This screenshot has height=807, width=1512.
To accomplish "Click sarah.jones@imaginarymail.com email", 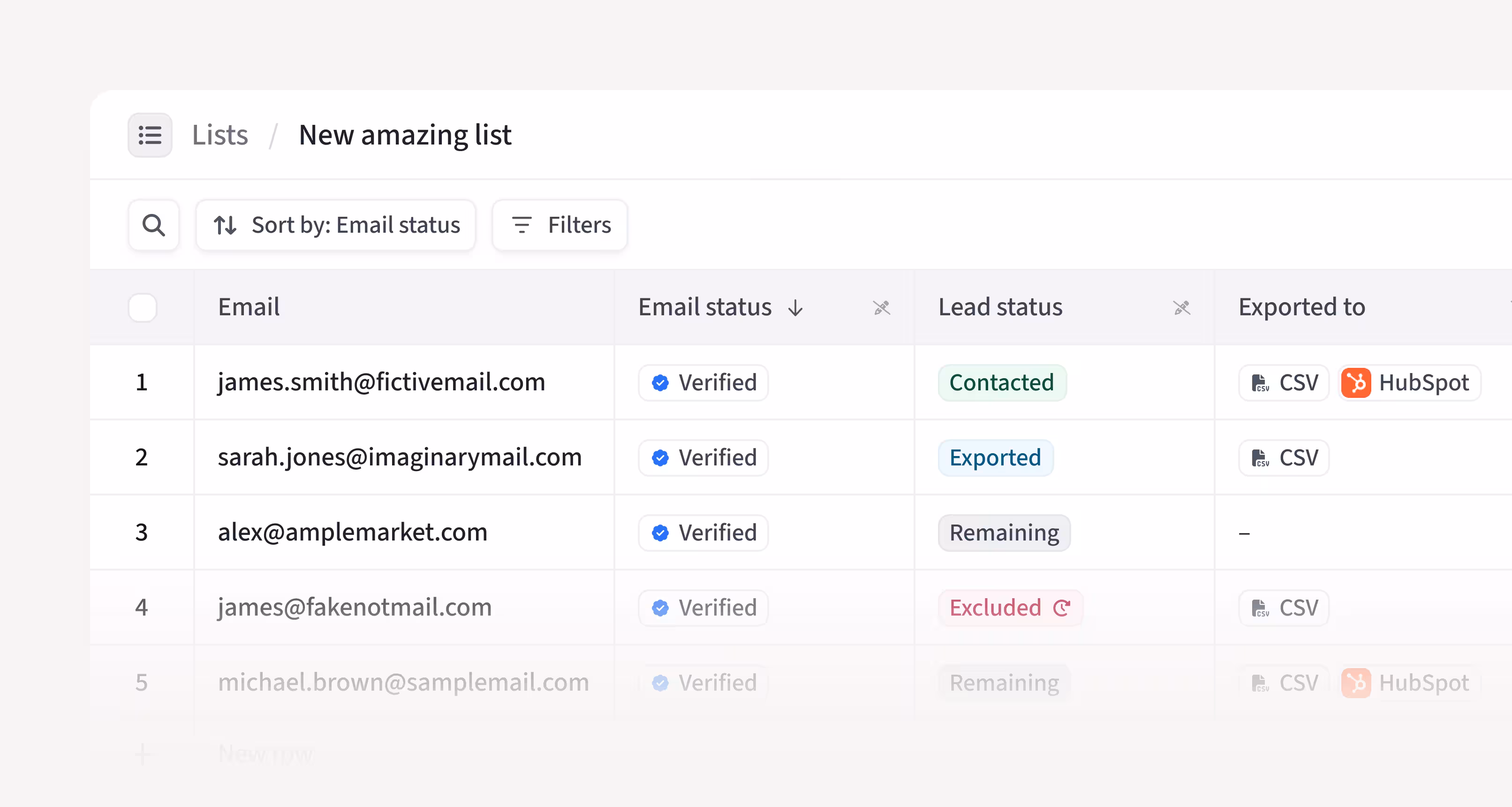I will tap(400, 457).
